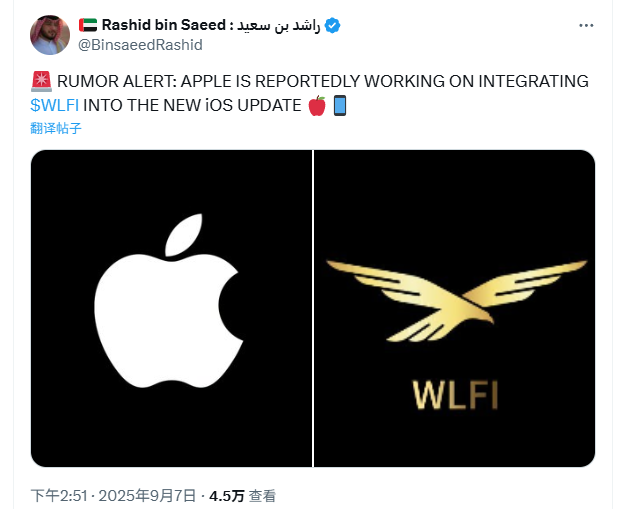625x509 pixels.
Task: Click Rashid bin Saeed's profile avatar
Action: (50, 35)
